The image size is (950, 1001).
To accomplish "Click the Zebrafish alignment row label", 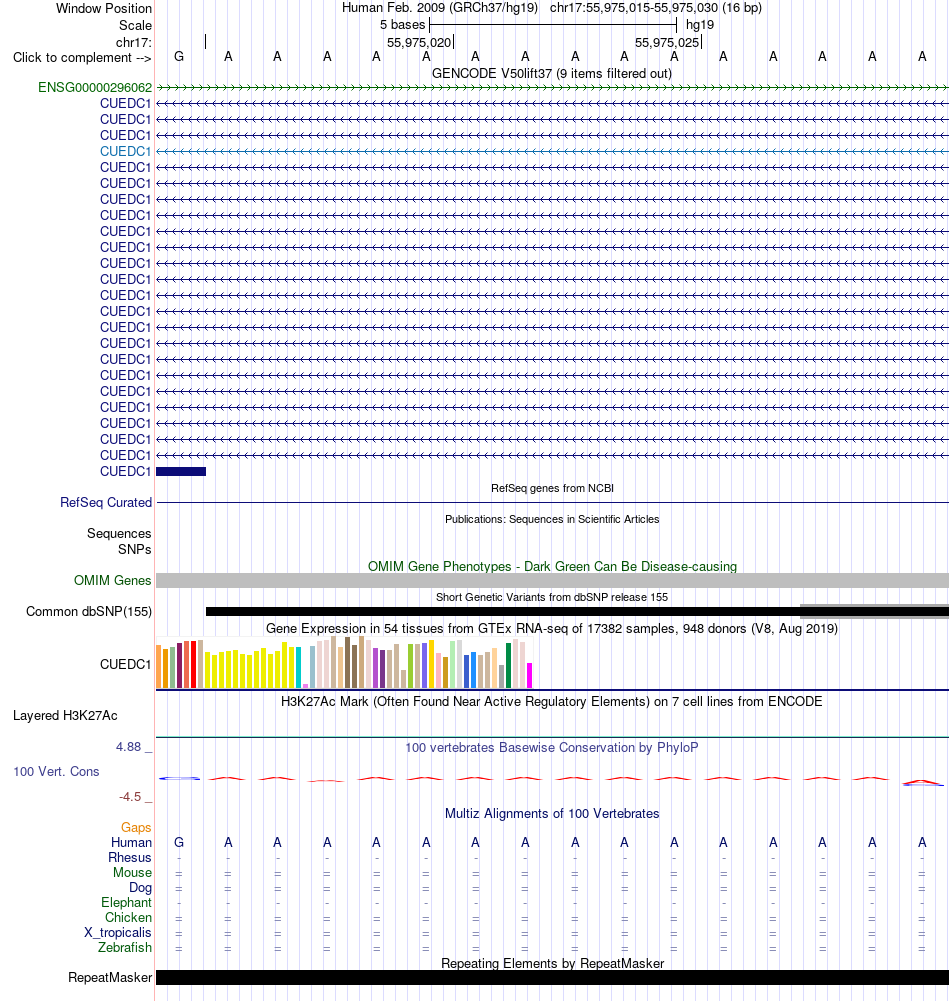I will point(125,947).
